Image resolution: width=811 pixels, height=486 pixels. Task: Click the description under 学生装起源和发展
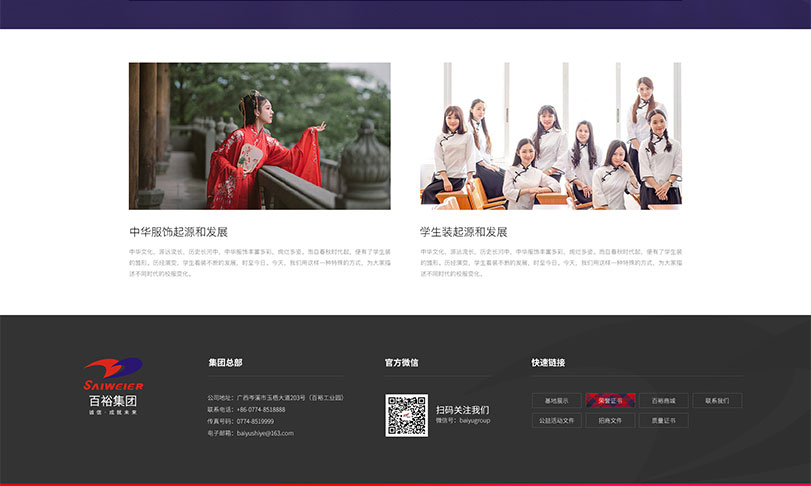551,263
